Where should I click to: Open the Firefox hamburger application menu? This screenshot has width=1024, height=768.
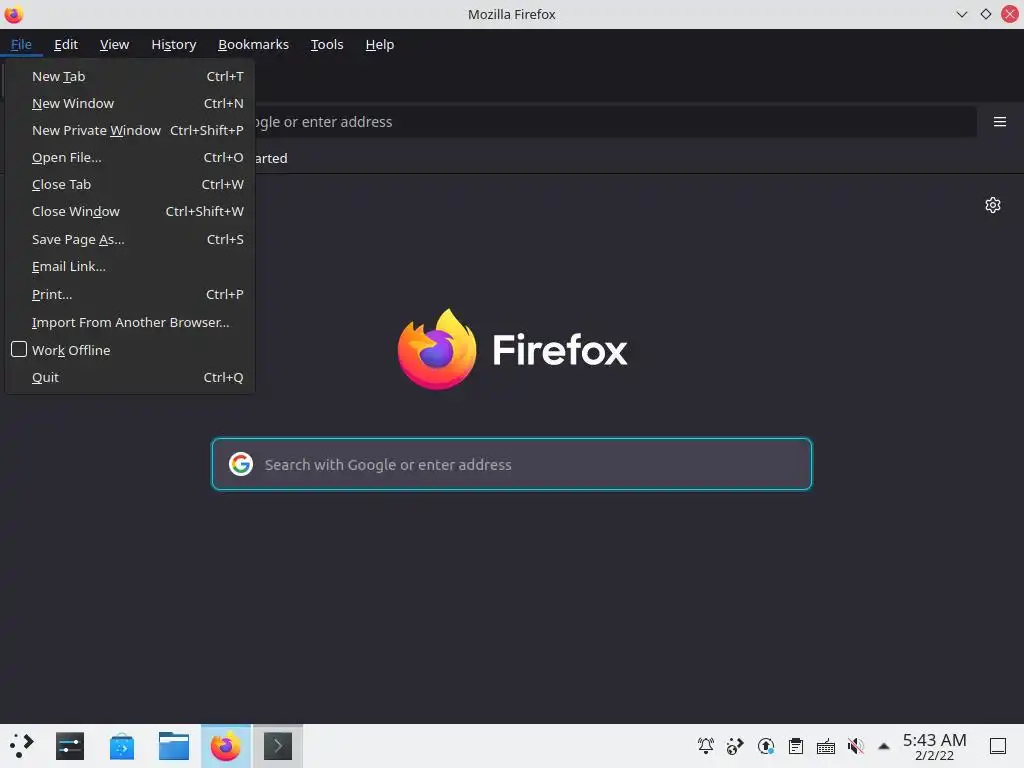tap(999, 122)
